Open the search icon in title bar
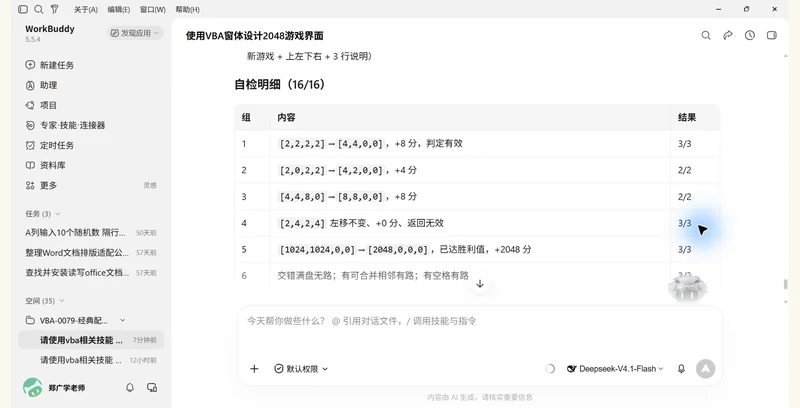This screenshot has height=408, width=800. [x=39, y=9]
